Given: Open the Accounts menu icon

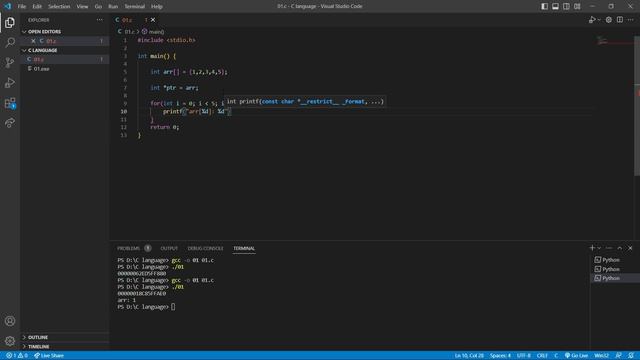Looking at the screenshot, I should click(x=10, y=321).
